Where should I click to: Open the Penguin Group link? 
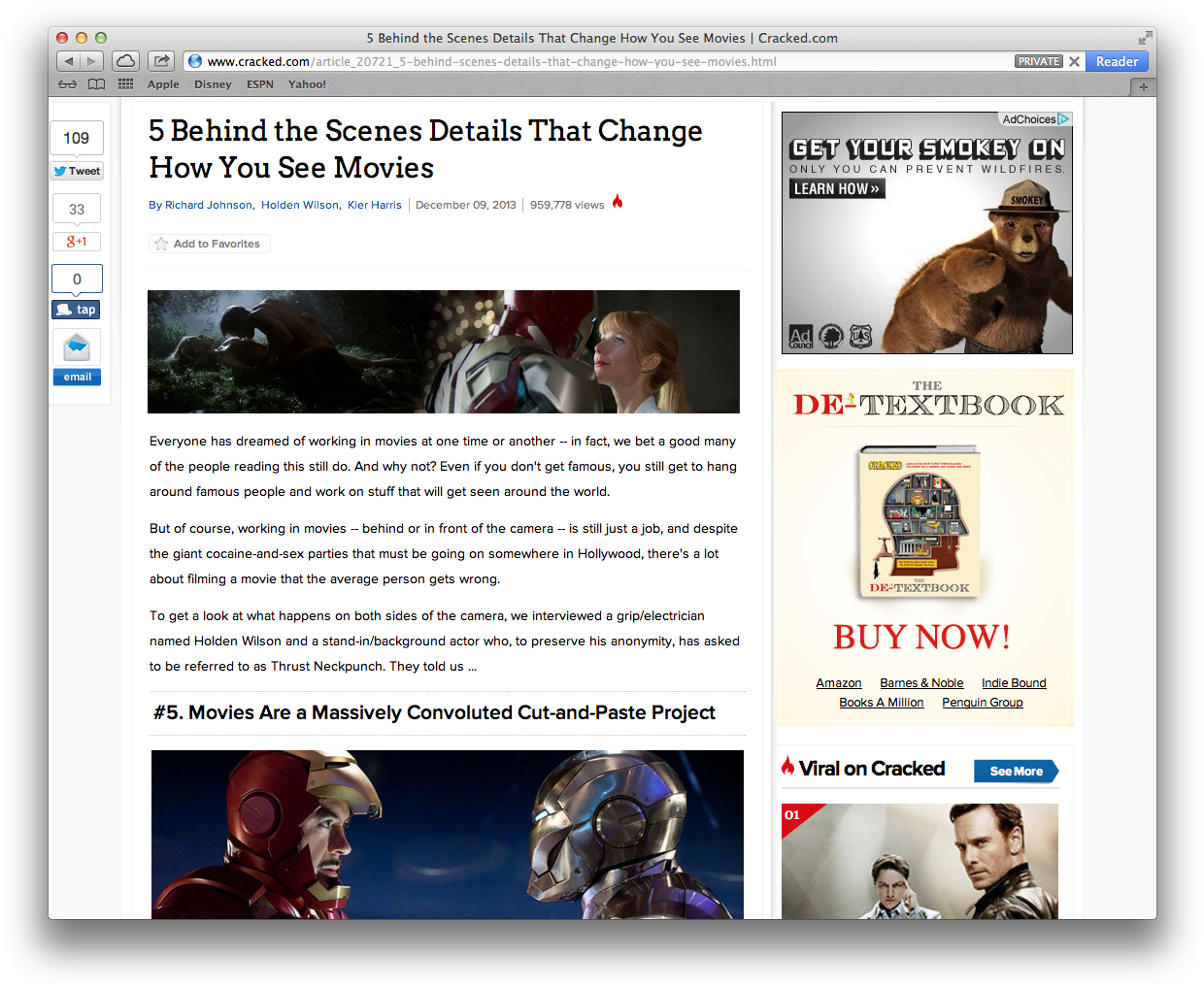tap(983, 703)
